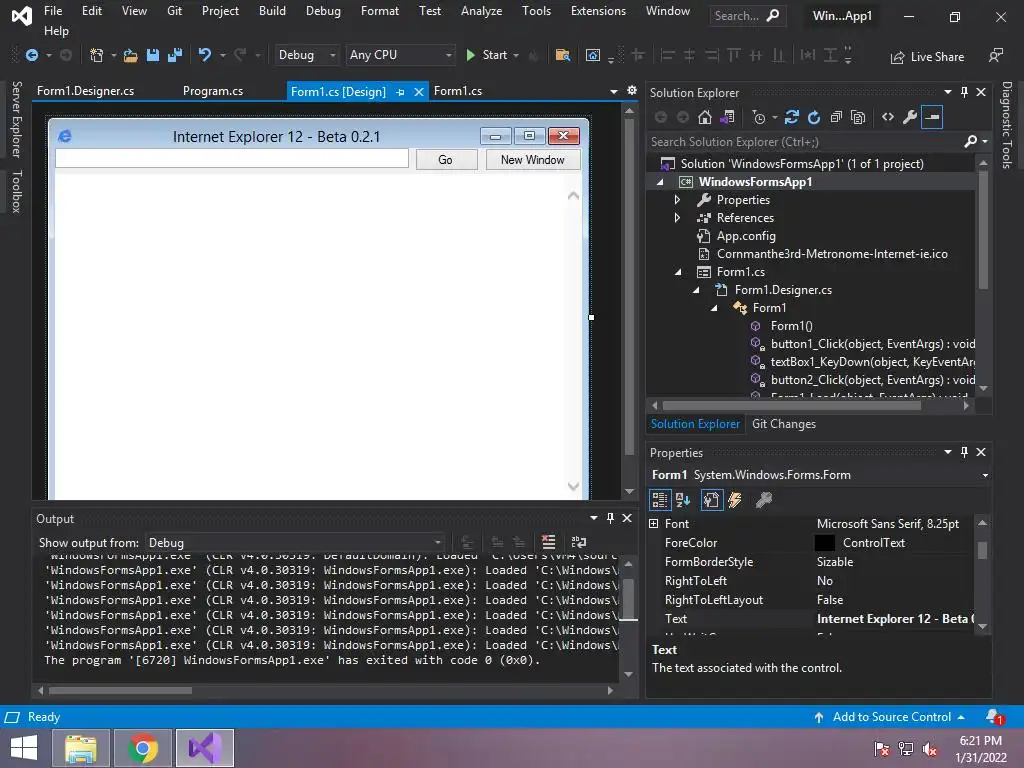
Task: Click the Navigate Backward toolbar arrow
Action: click(31, 56)
